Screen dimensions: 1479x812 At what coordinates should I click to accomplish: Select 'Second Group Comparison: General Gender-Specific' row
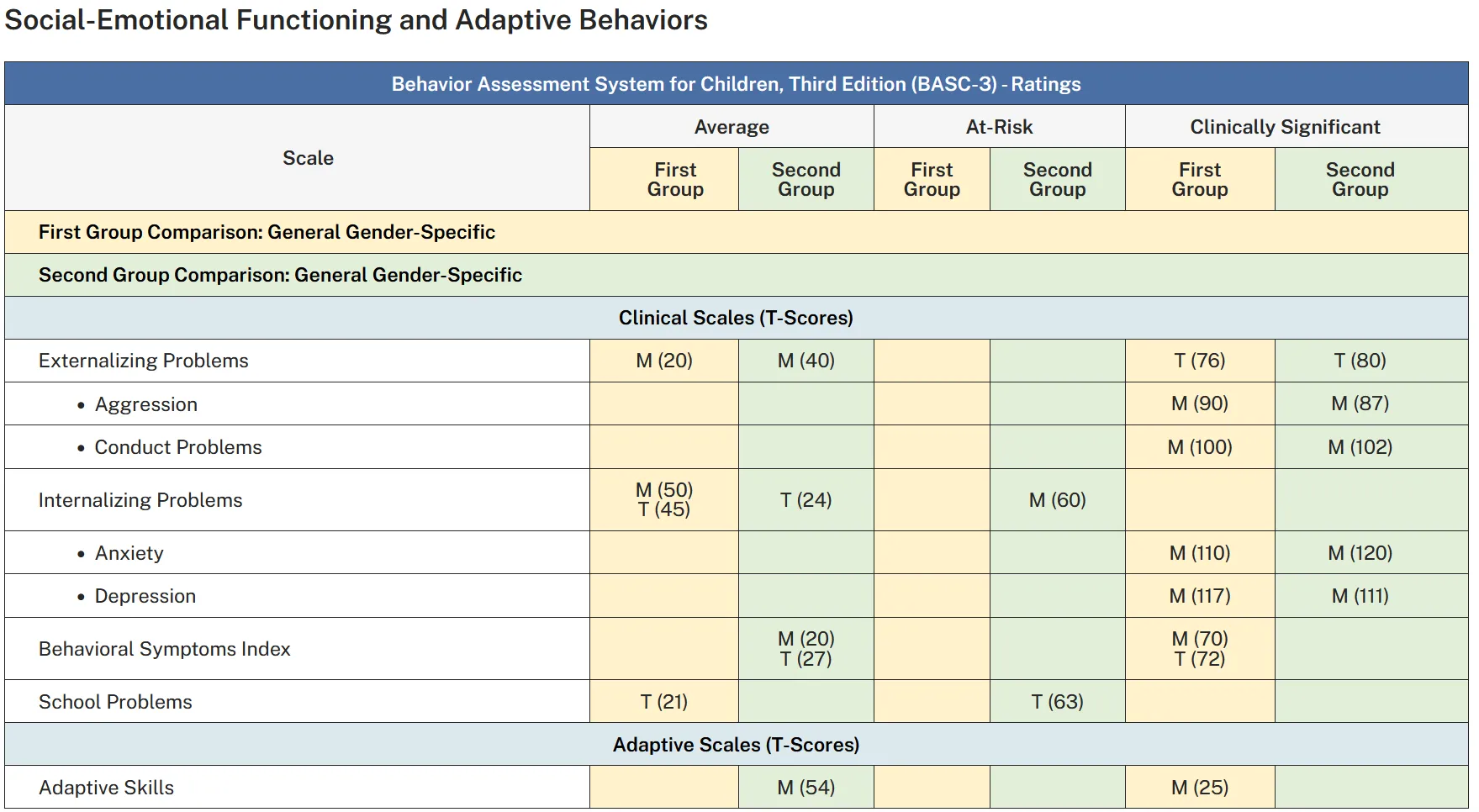pyautogui.click(x=736, y=275)
